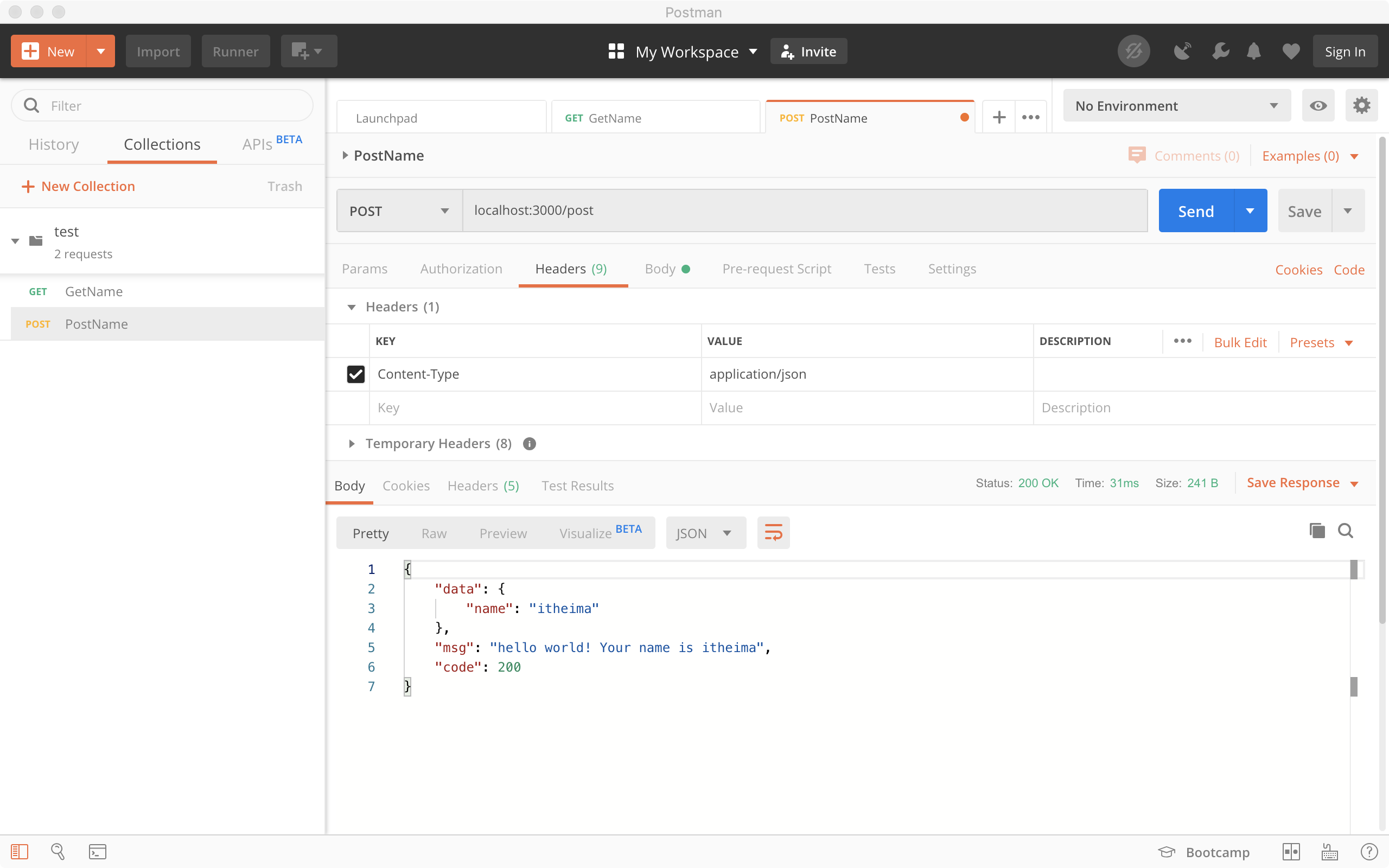The width and height of the screenshot is (1389, 868).
Task: Uncheck the Content-Type header checkbox
Action: coord(356,374)
